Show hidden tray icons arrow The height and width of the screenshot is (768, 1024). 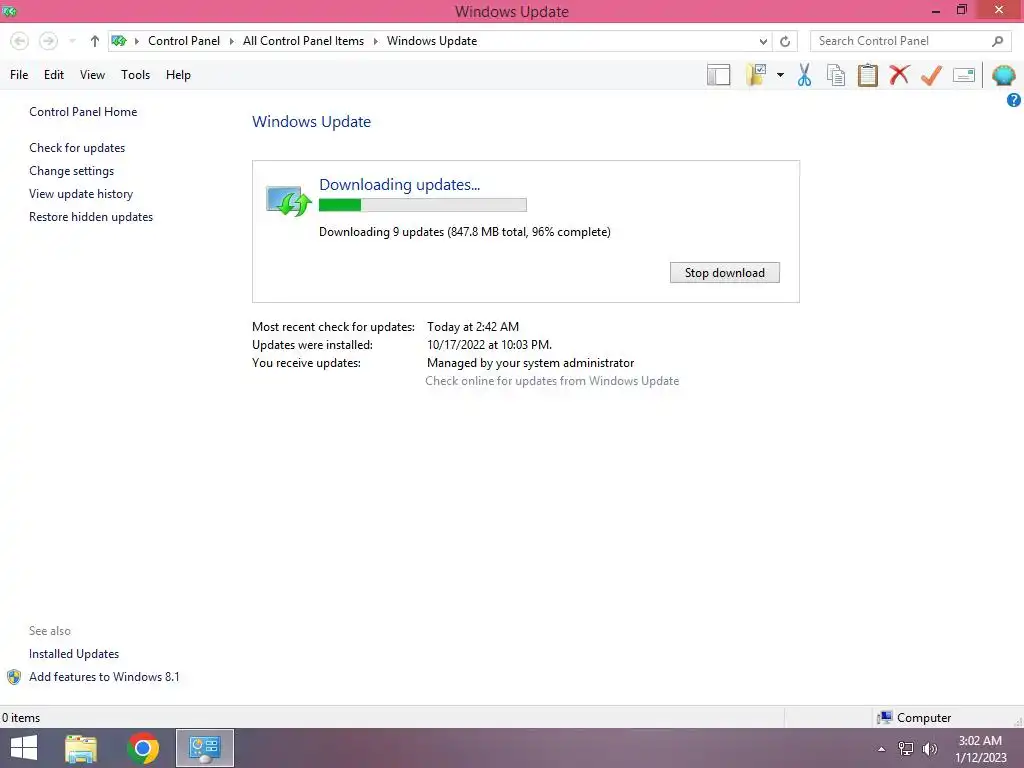(x=882, y=749)
